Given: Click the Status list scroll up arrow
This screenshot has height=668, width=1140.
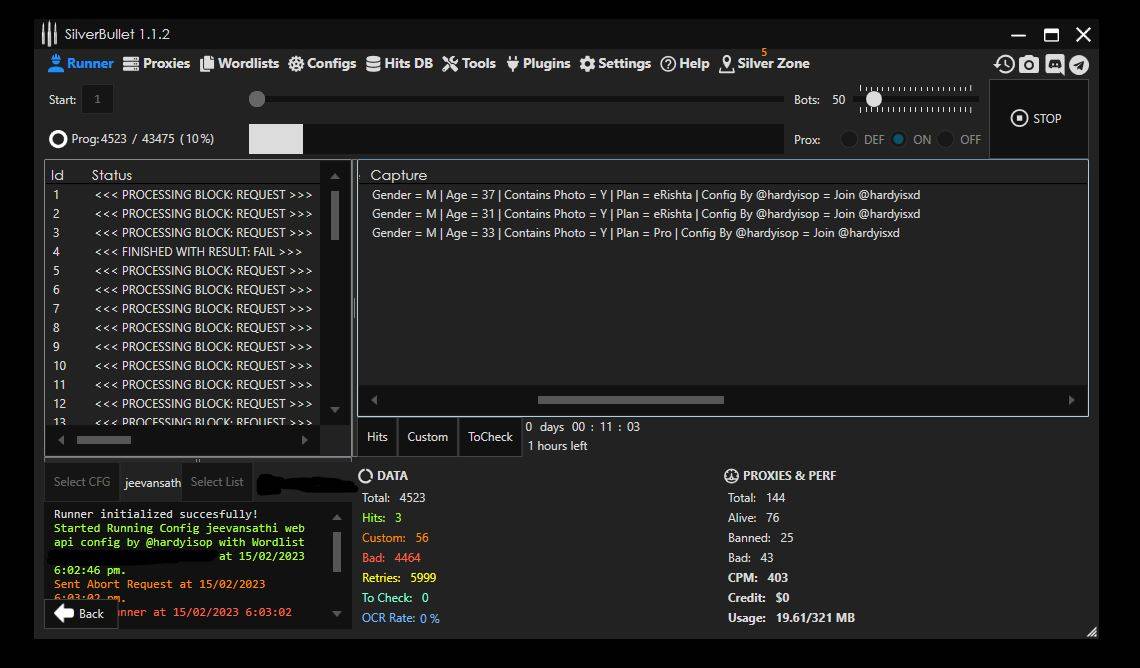Looking at the screenshot, I should (335, 176).
